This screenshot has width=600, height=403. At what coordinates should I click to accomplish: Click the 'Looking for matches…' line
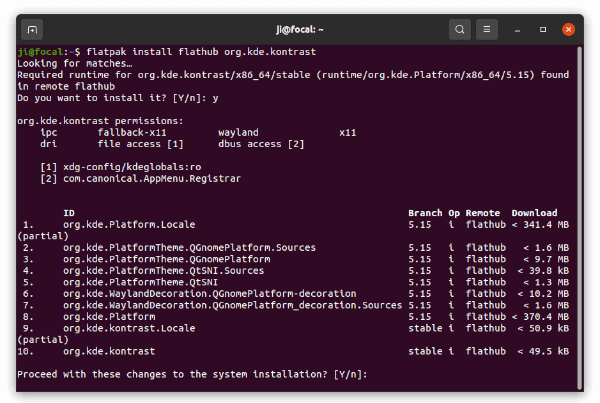tap(75, 63)
